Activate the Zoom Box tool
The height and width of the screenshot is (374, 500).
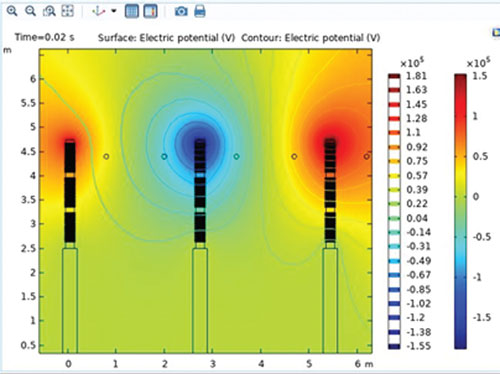pos(49,11)
